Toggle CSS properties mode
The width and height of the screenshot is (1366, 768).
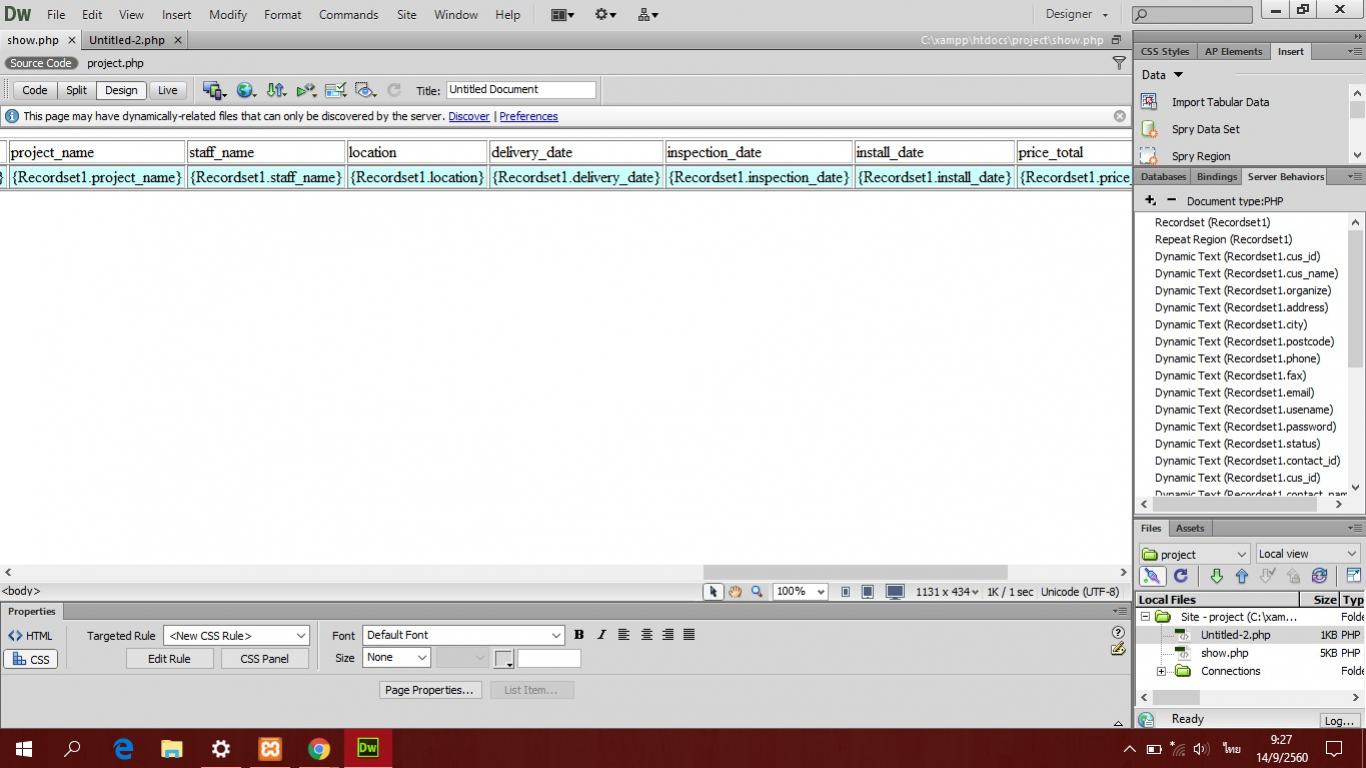pyautogui.click(x=31, y=659)
